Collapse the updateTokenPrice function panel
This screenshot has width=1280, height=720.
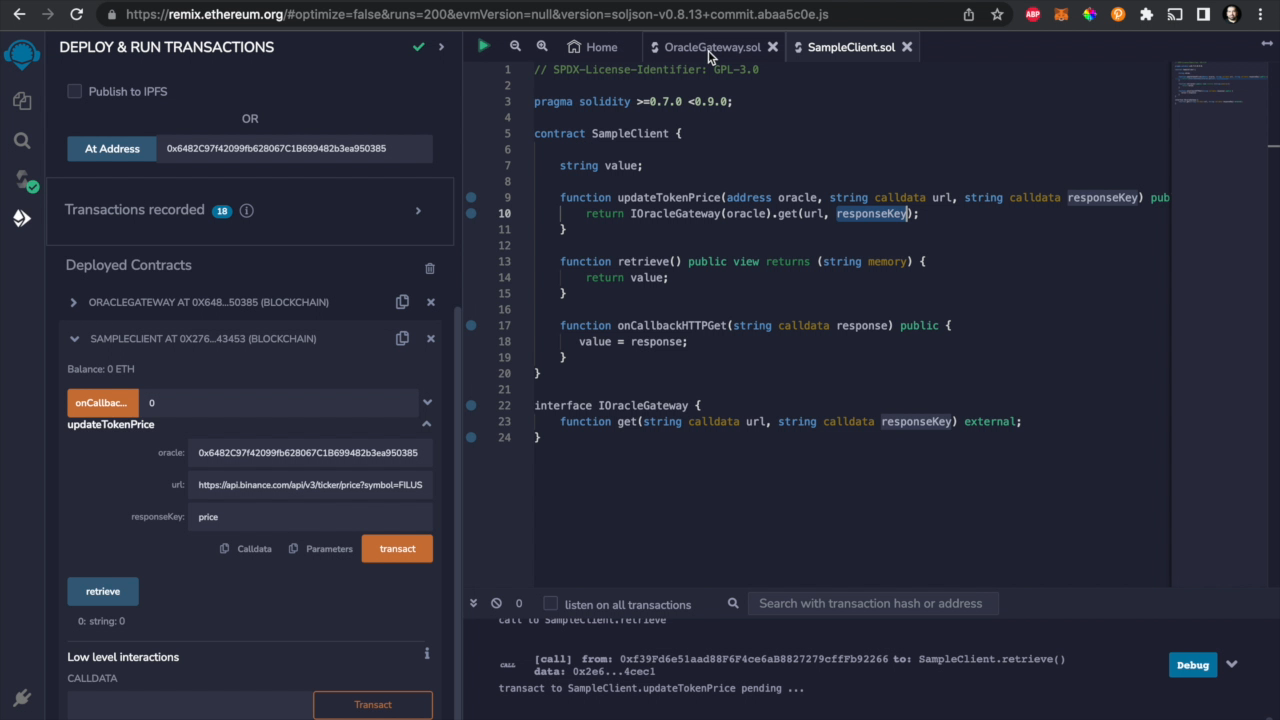click(427, 424)
